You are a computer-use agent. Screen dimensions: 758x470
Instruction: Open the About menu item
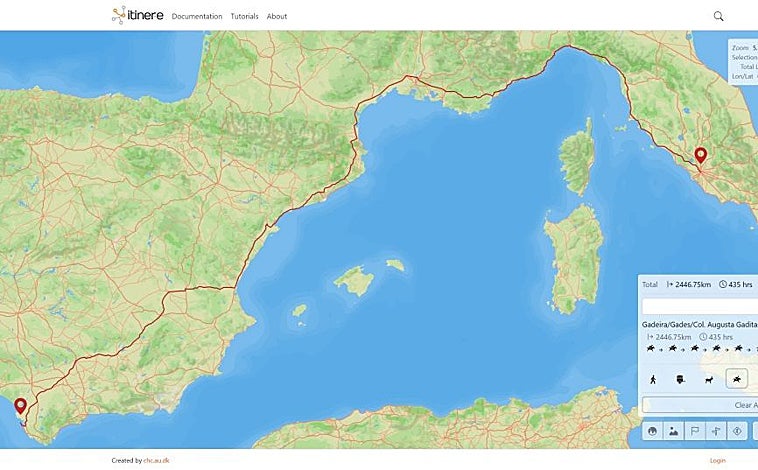(x=277, y=16)
